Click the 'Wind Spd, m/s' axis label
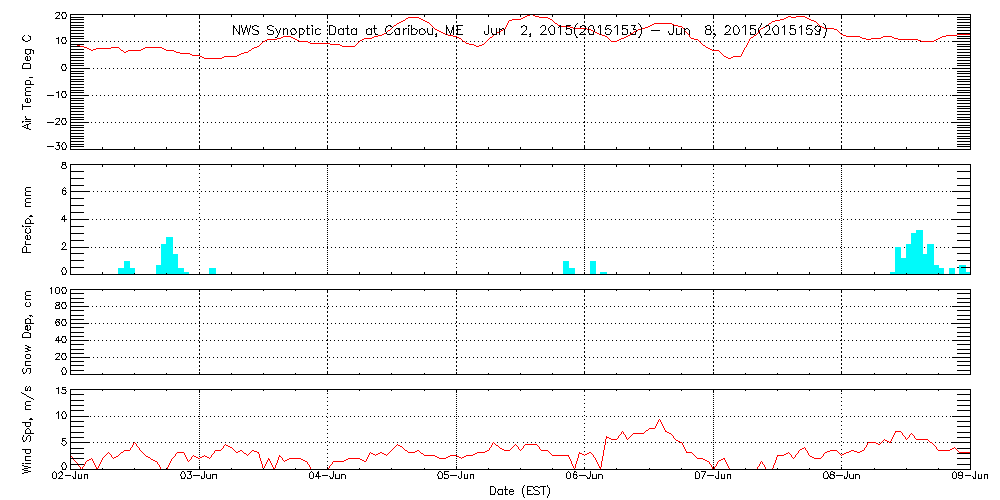This screenshot has width=1000, height=500. coord(28,431)
